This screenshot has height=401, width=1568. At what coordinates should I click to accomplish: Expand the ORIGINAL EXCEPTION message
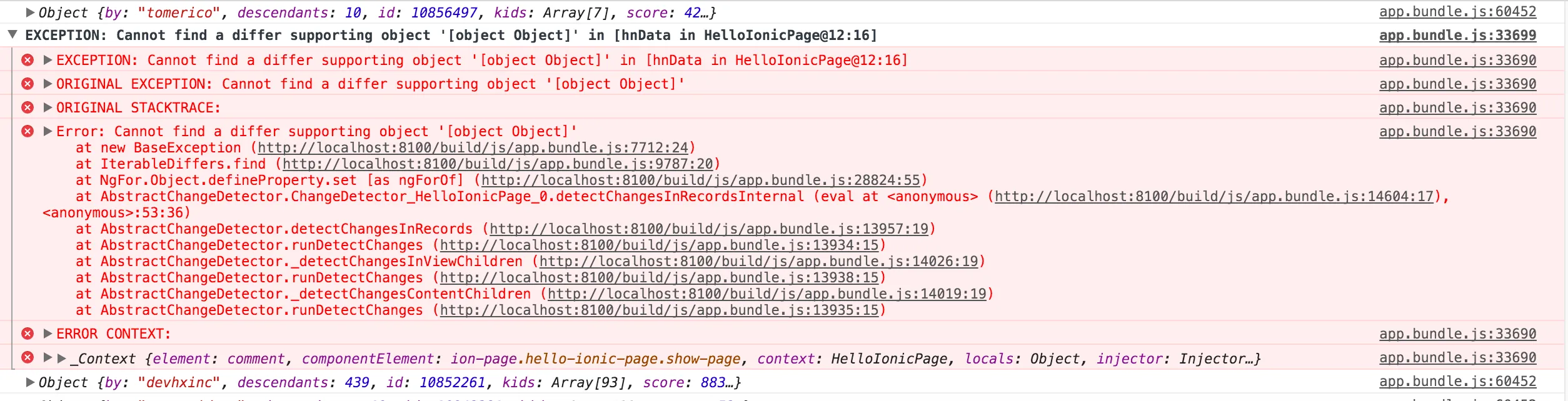[x=48, y=84]
